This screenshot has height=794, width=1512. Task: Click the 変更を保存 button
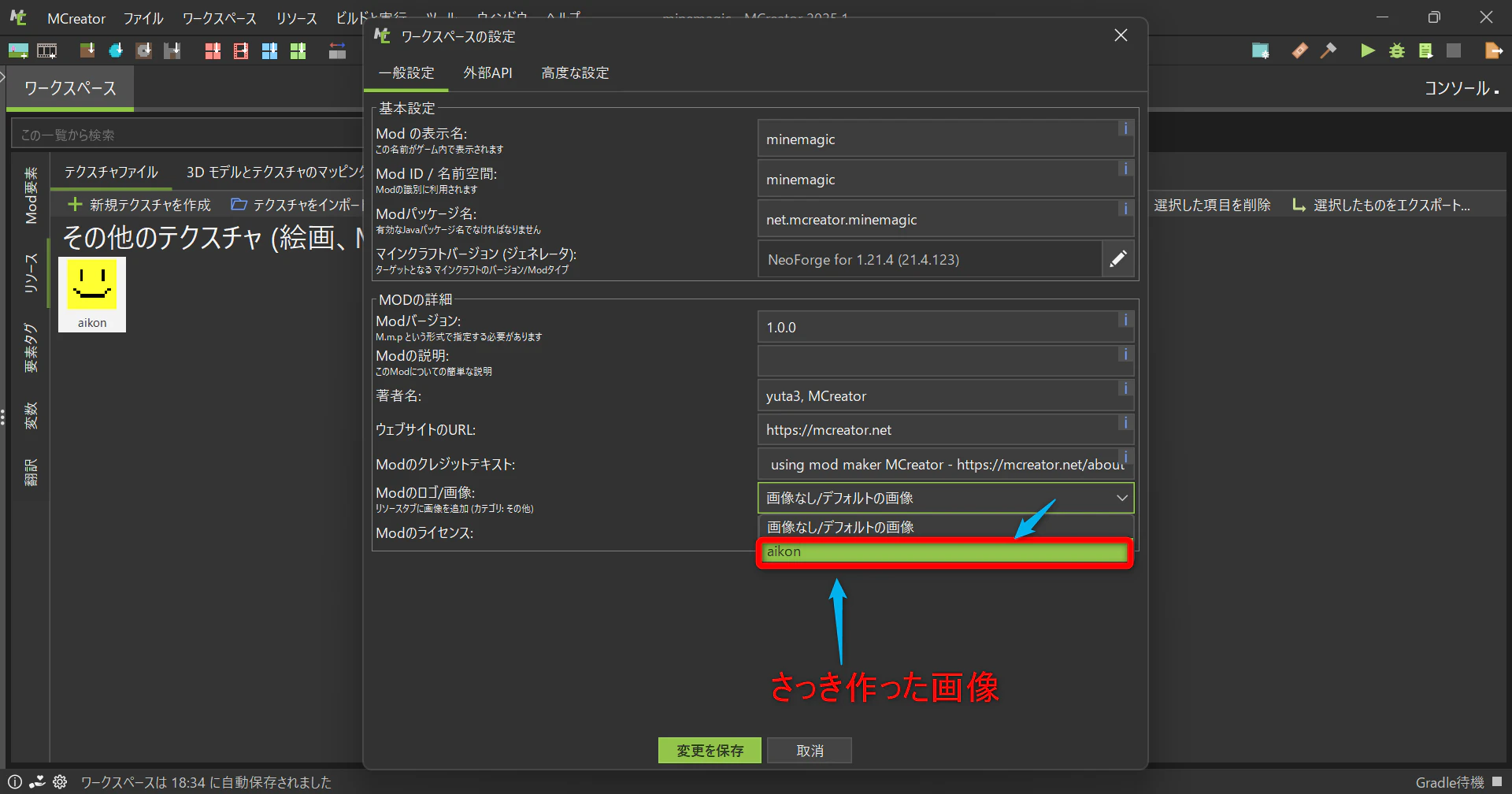(710, 751)
